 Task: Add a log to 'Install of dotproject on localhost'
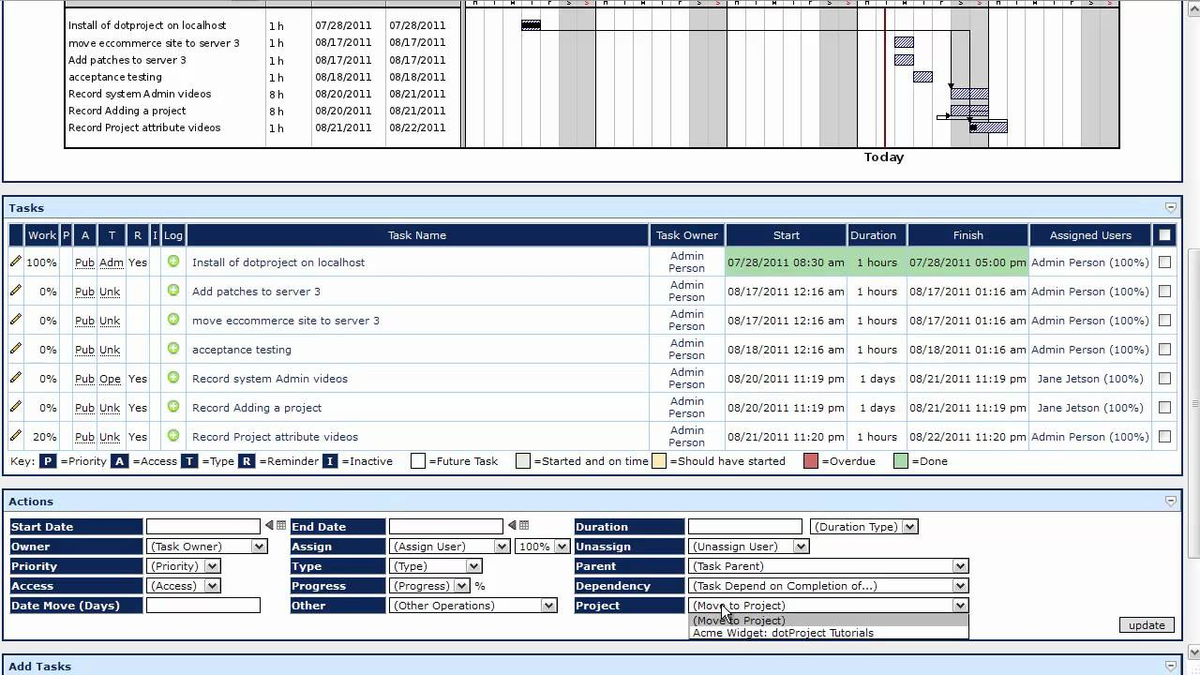173,262
